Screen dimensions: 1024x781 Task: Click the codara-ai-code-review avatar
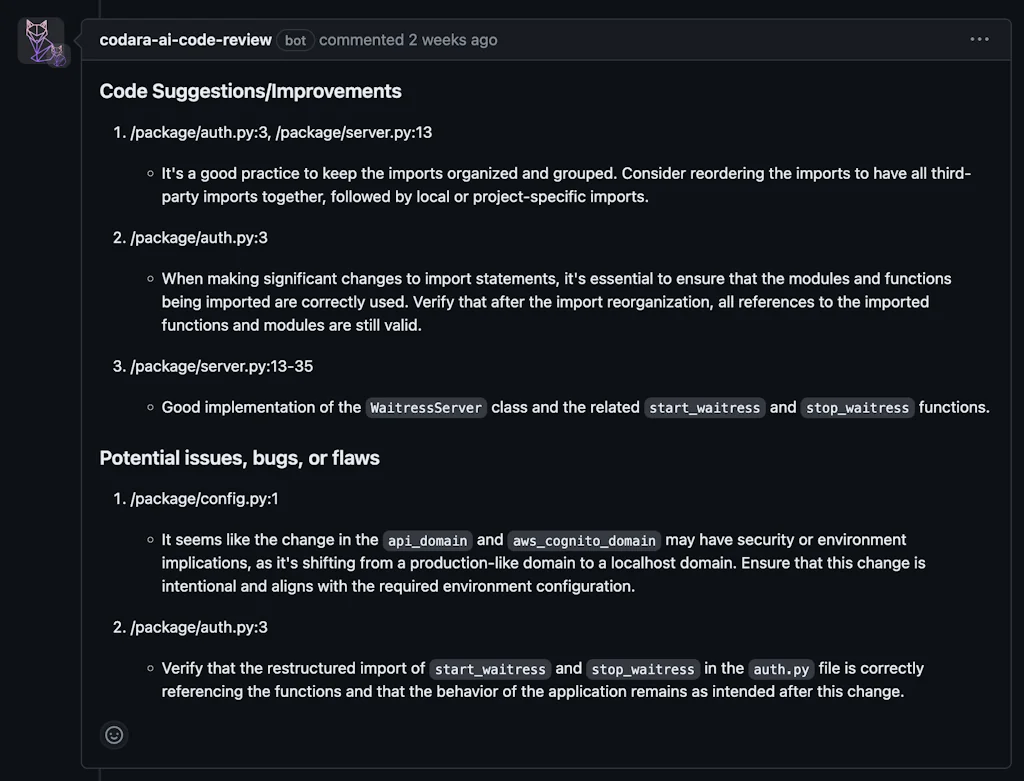point(41,41)
